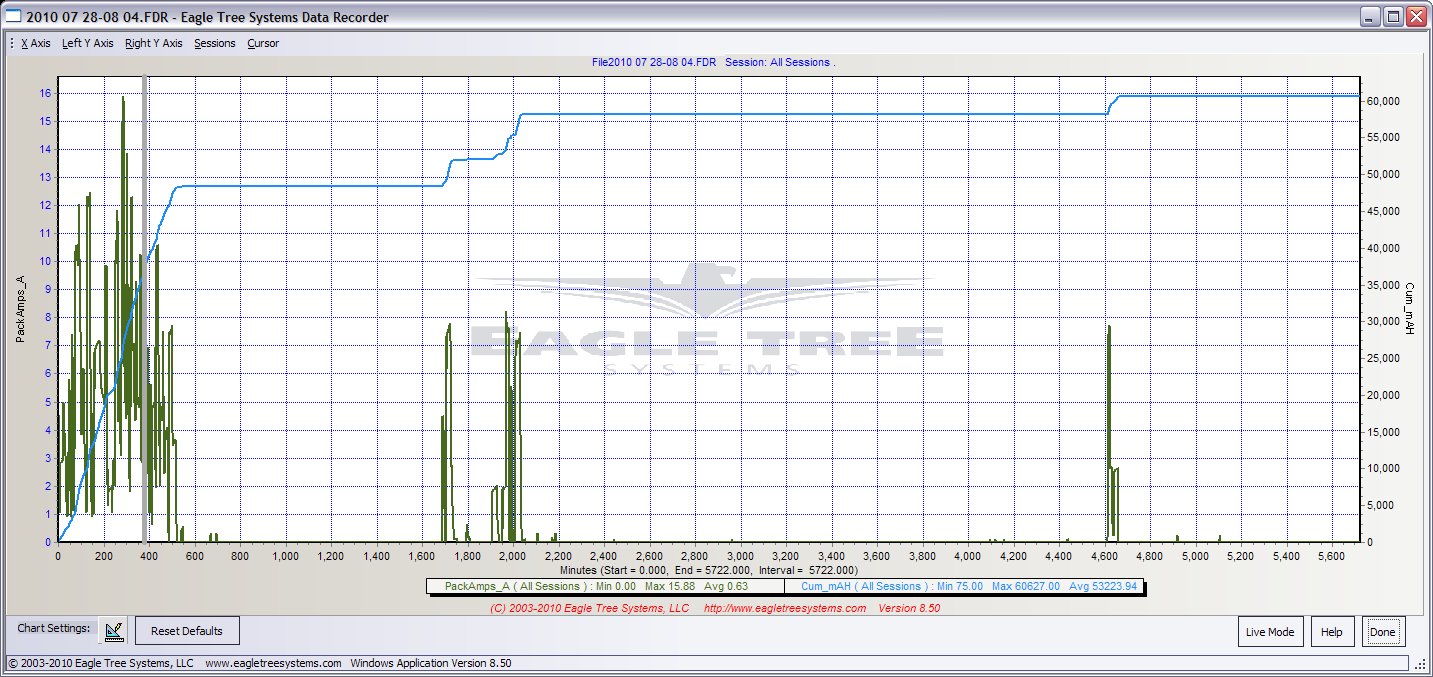This screenshot has width=1433, height=677.
Task: Click the red eagletreesystems.com link under the chart
Action: coord(785,608)
